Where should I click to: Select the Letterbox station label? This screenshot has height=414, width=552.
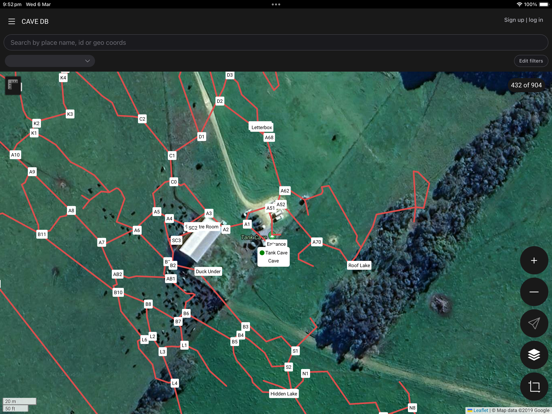click(x=261, y=127)
